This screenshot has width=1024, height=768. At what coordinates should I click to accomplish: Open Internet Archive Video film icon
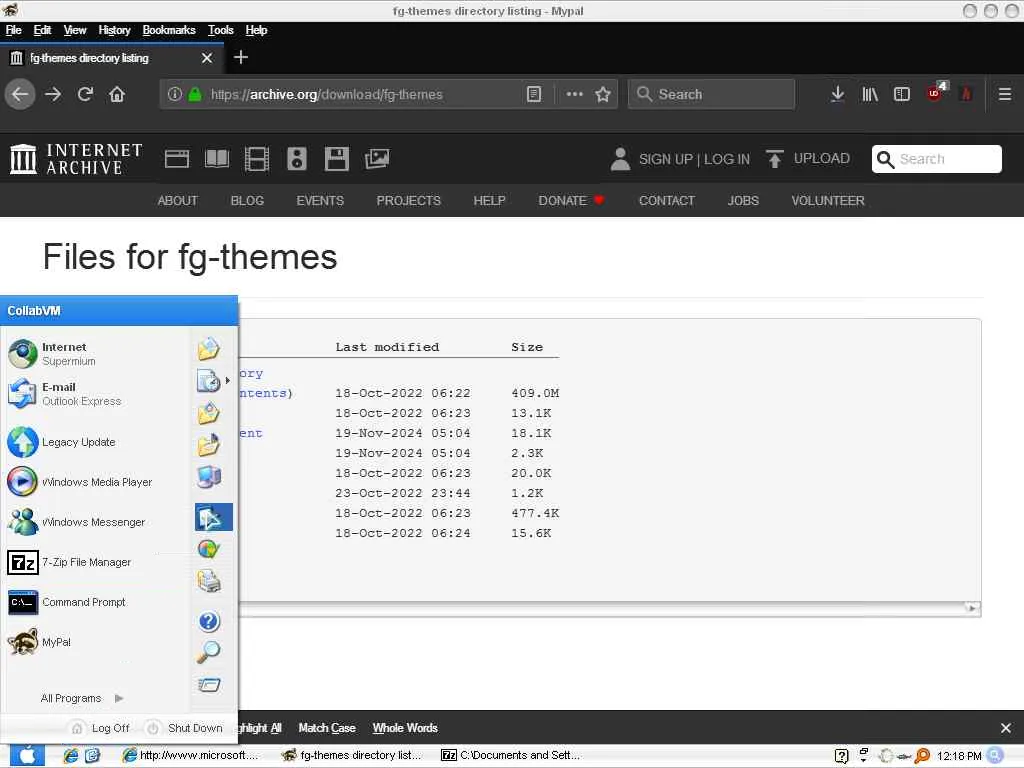[257, 159]
